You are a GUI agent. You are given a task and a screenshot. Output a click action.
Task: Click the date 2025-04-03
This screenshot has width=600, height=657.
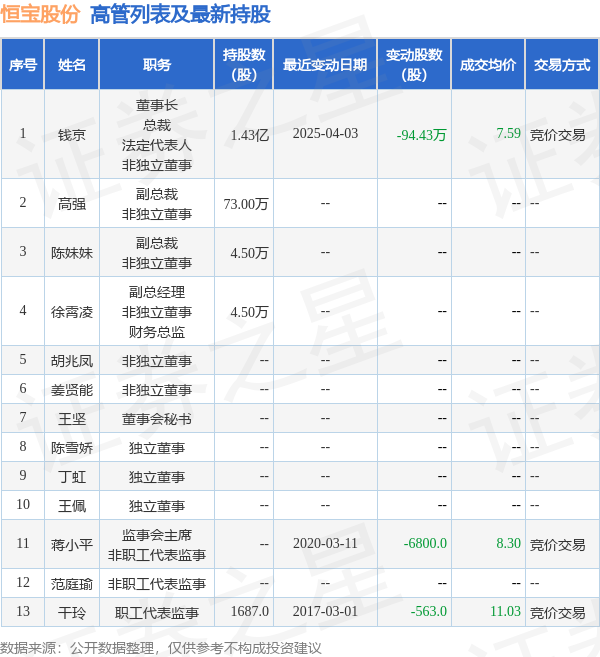tap(325, 134)
